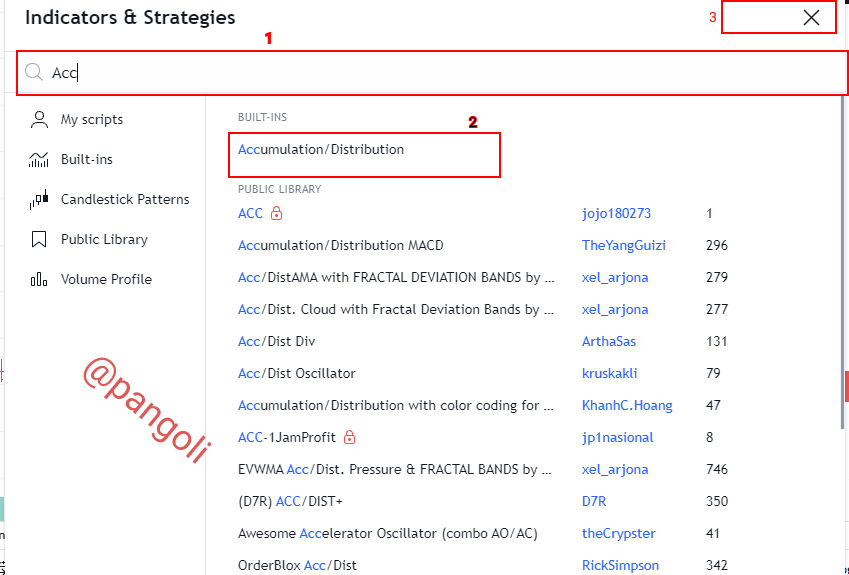Open author profile kruskakli
The image size is (849, 575).
610,373
